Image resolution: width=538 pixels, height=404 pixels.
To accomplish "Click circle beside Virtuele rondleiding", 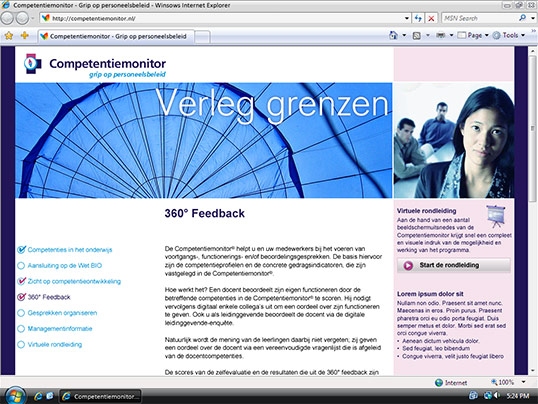I will coord(21,345).
